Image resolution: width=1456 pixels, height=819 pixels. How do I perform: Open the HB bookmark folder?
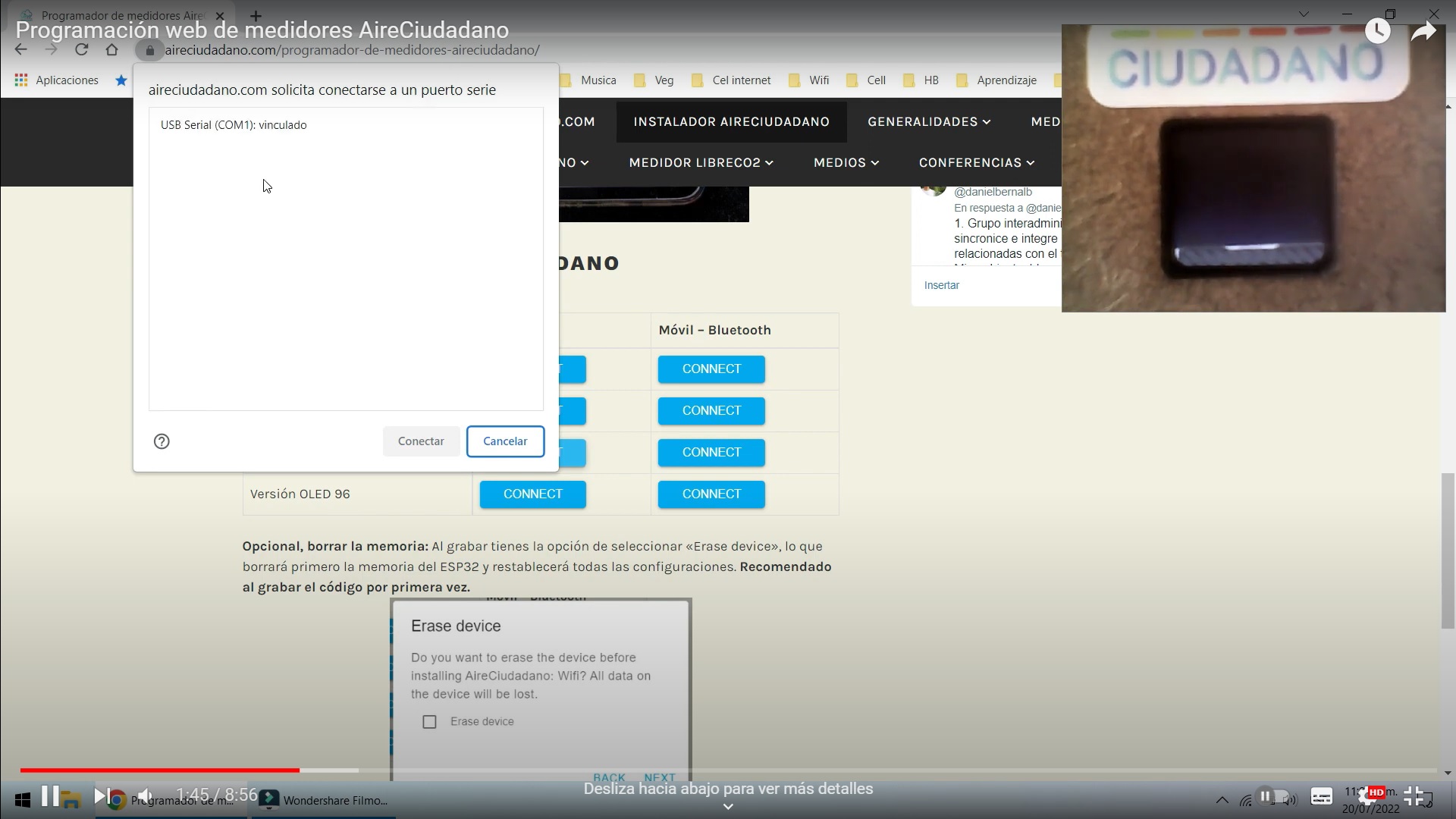[921, 80]
